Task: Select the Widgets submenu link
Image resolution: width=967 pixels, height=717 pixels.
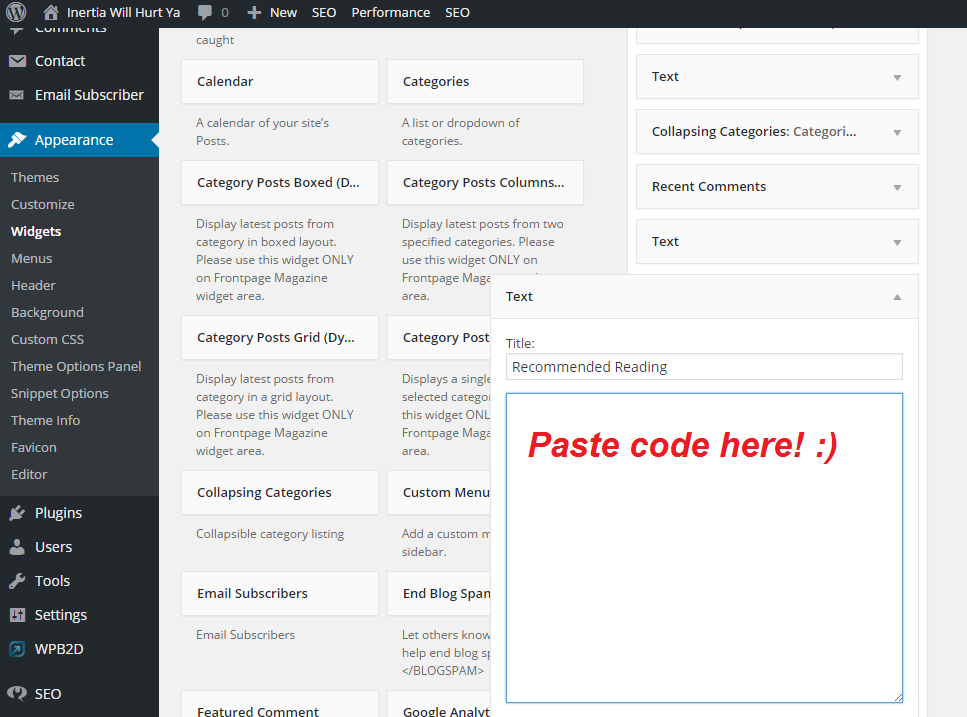Action: [36, 232]
